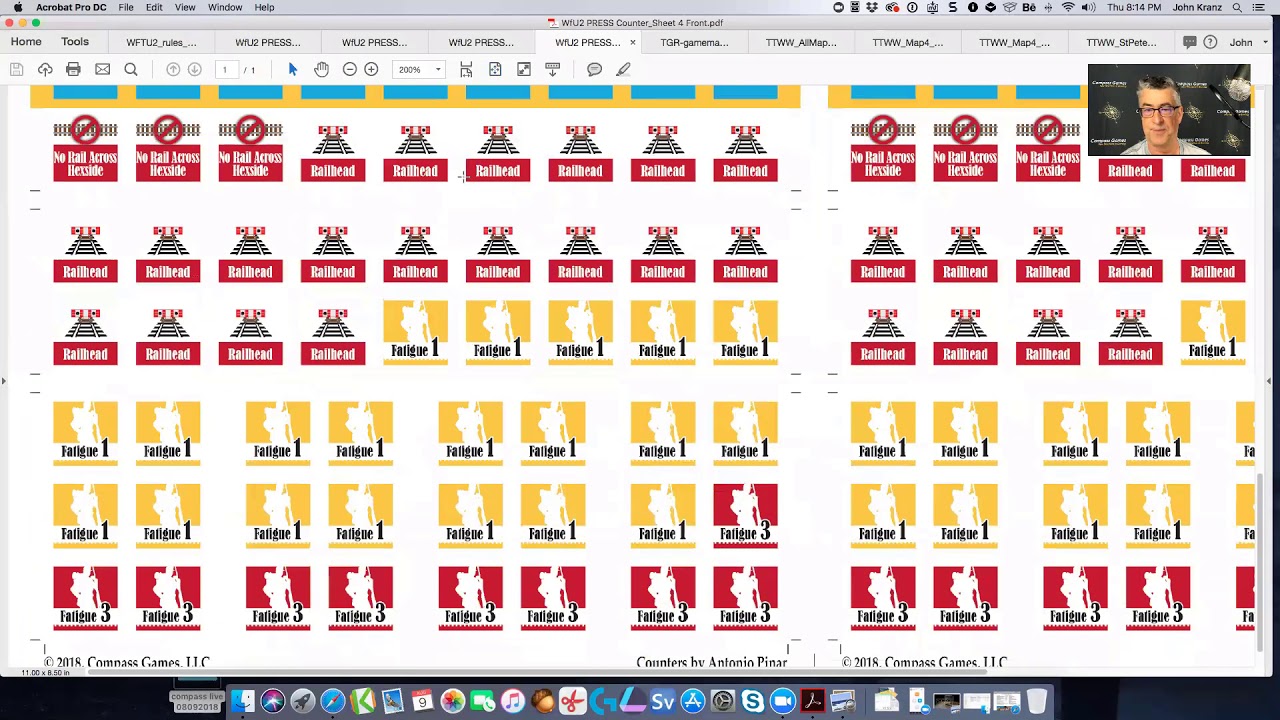Open the Acrobat Pro DC application menu

(x=71, y=7)
